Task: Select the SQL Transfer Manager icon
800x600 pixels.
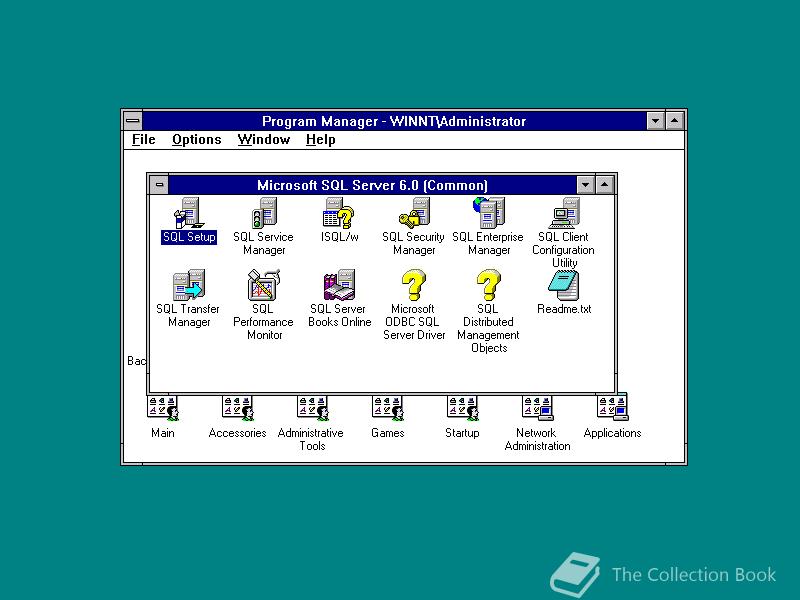Action: pos(189,285)
